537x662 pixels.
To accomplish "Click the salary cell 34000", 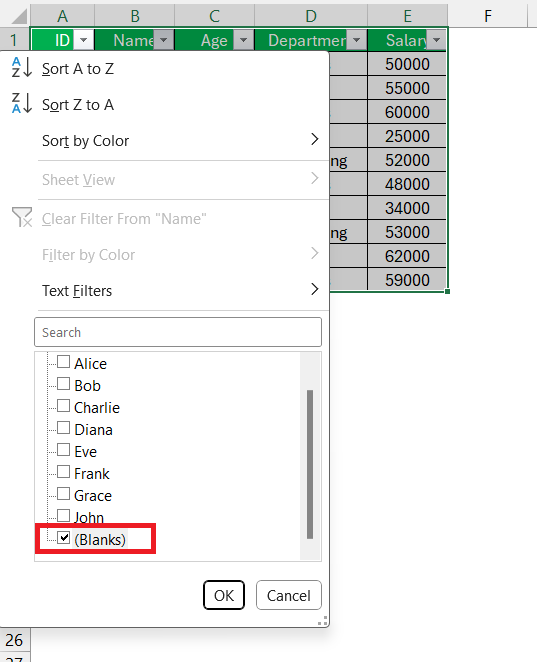I will [407, 208].
